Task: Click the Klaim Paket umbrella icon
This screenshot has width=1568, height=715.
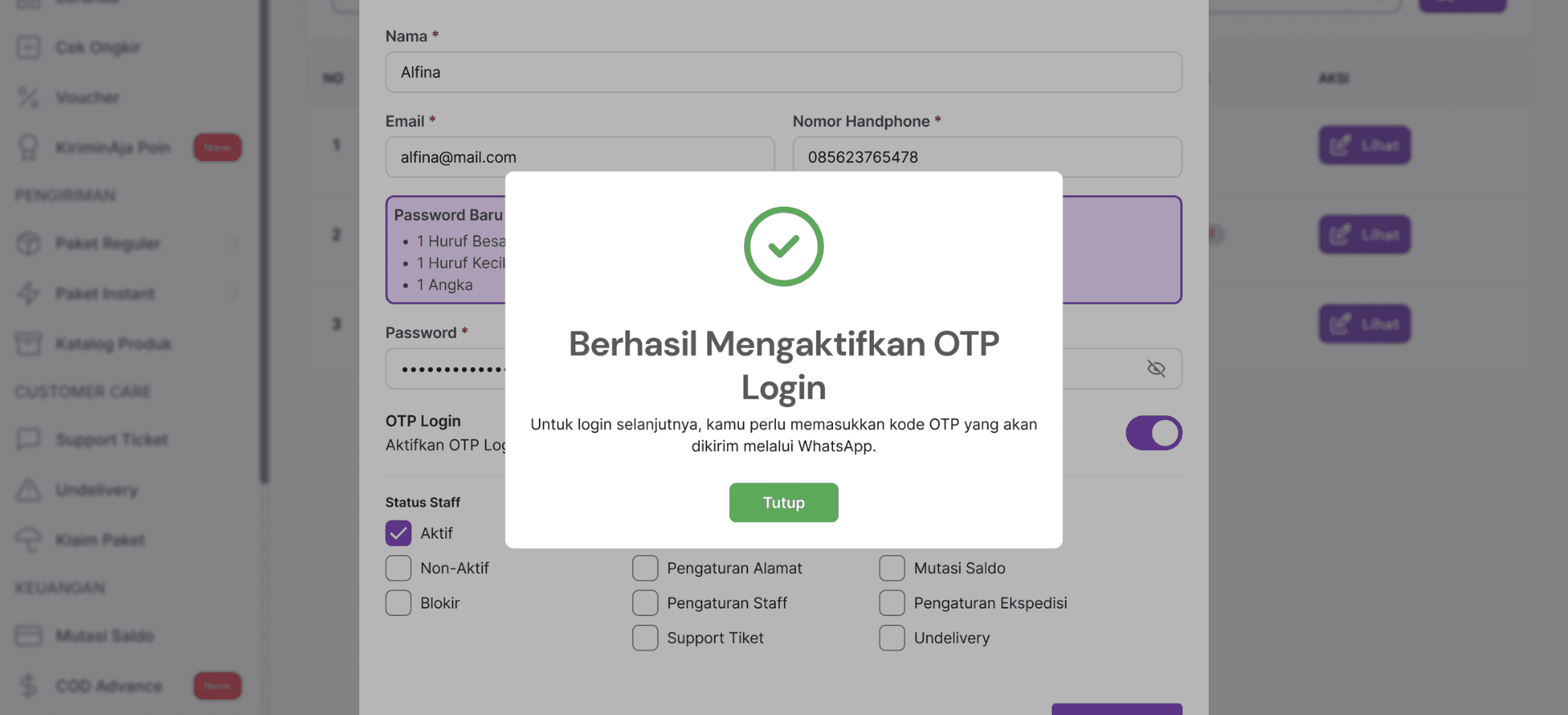Action: (29, 539)
